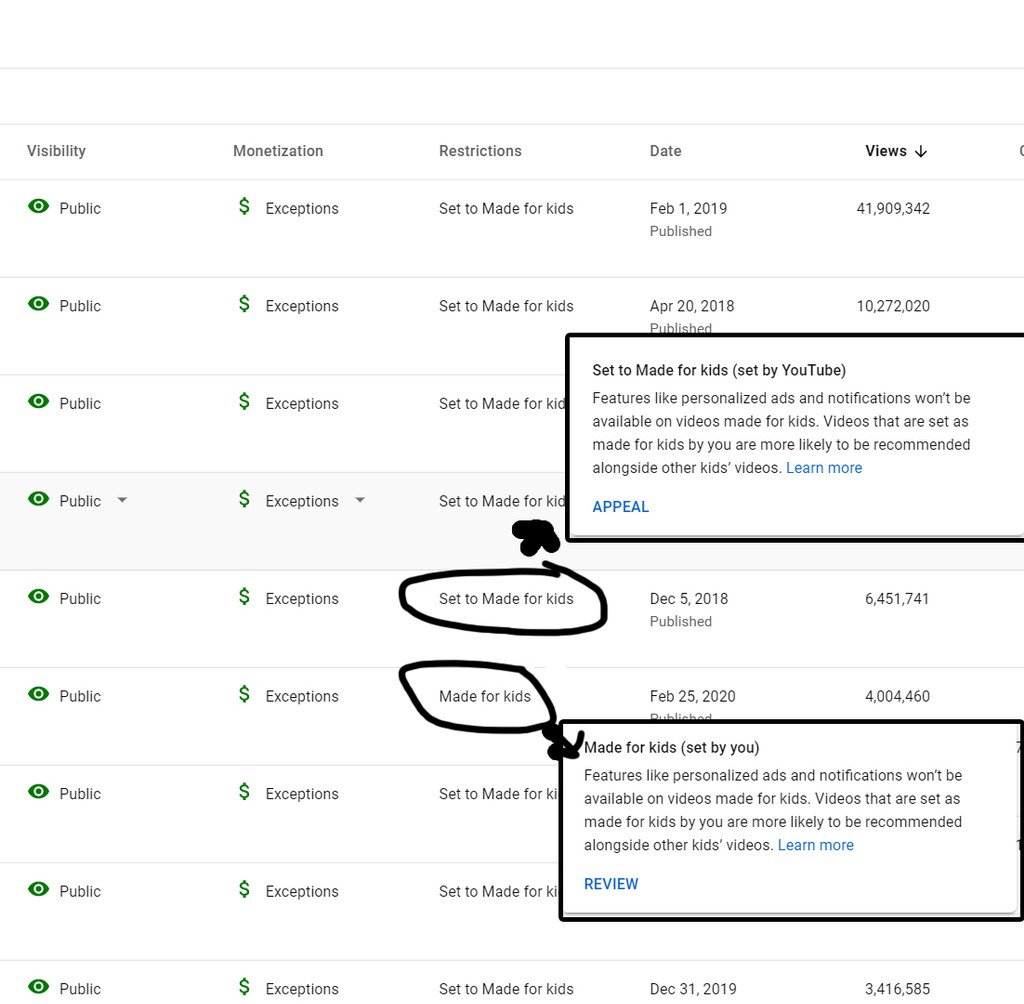Open the Exceptions monetization dropdown arrow
The height and width of the screenshot is (1004, 1024).
point(360,500)
